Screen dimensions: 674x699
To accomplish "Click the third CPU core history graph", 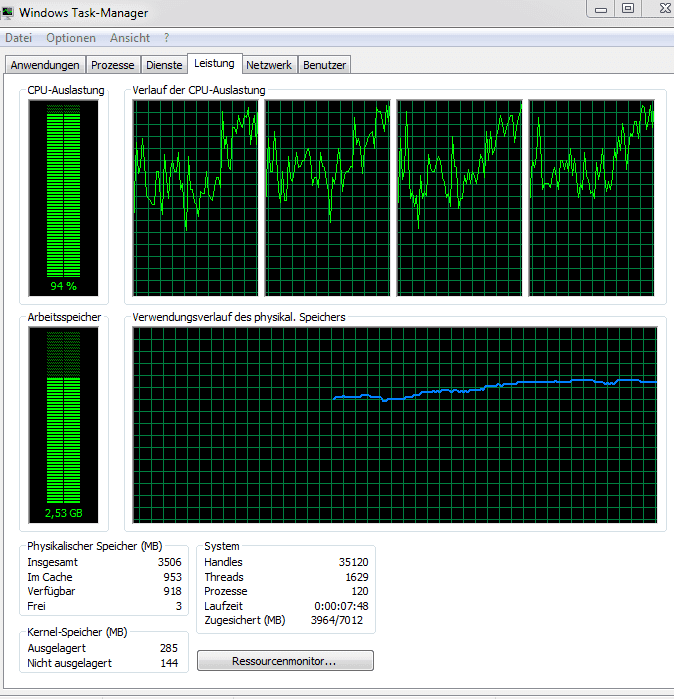I will [x=460, y=198].
